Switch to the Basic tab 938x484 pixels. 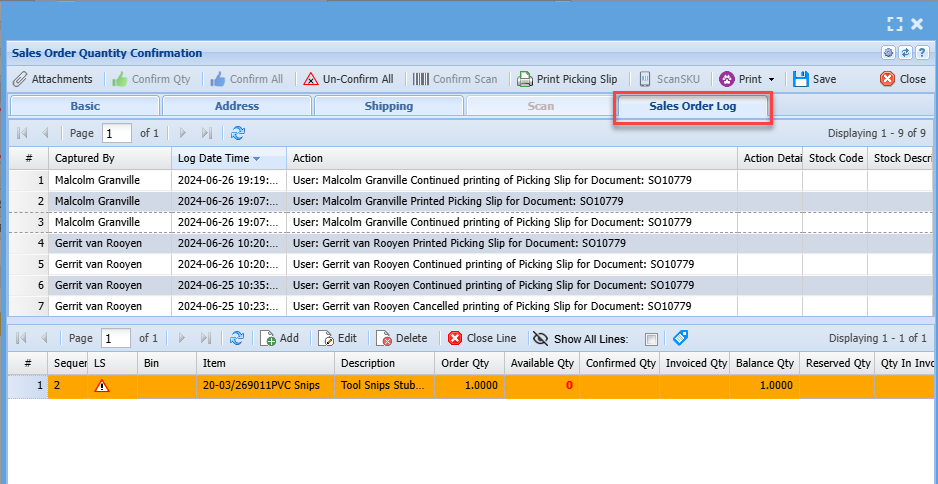coord(84,106)
